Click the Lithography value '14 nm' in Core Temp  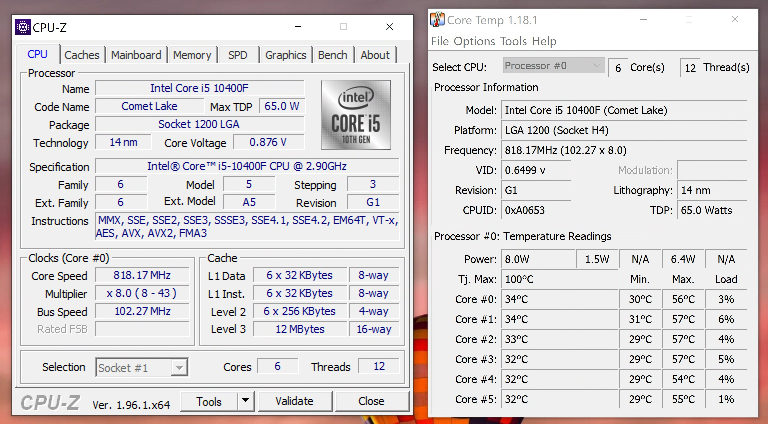(712, 190)
